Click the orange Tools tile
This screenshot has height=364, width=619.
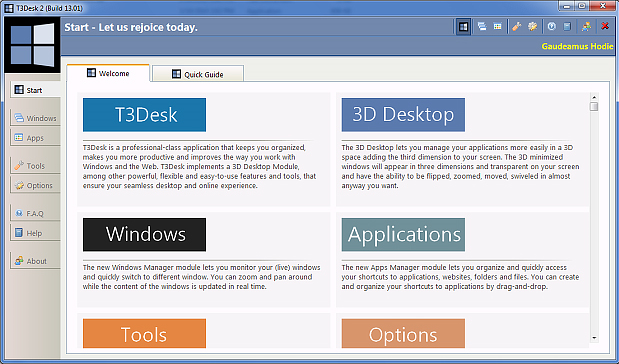coord(144,334)
